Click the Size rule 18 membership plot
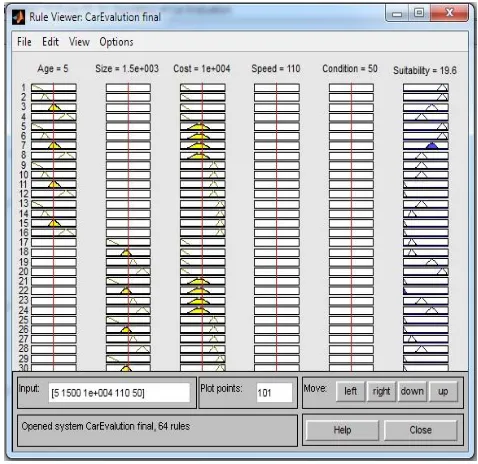Viewport: 478px width, 464px height. tap(128, 252)
